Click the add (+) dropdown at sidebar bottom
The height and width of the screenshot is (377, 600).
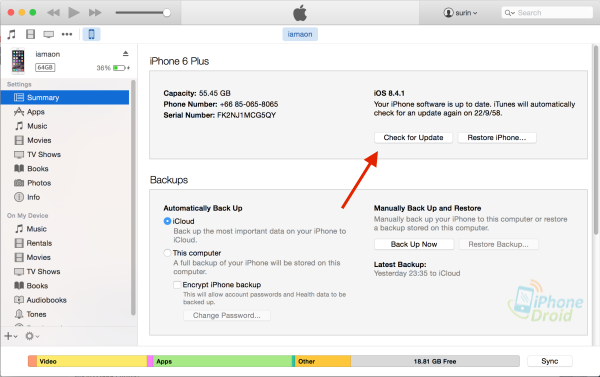(10, 336)
